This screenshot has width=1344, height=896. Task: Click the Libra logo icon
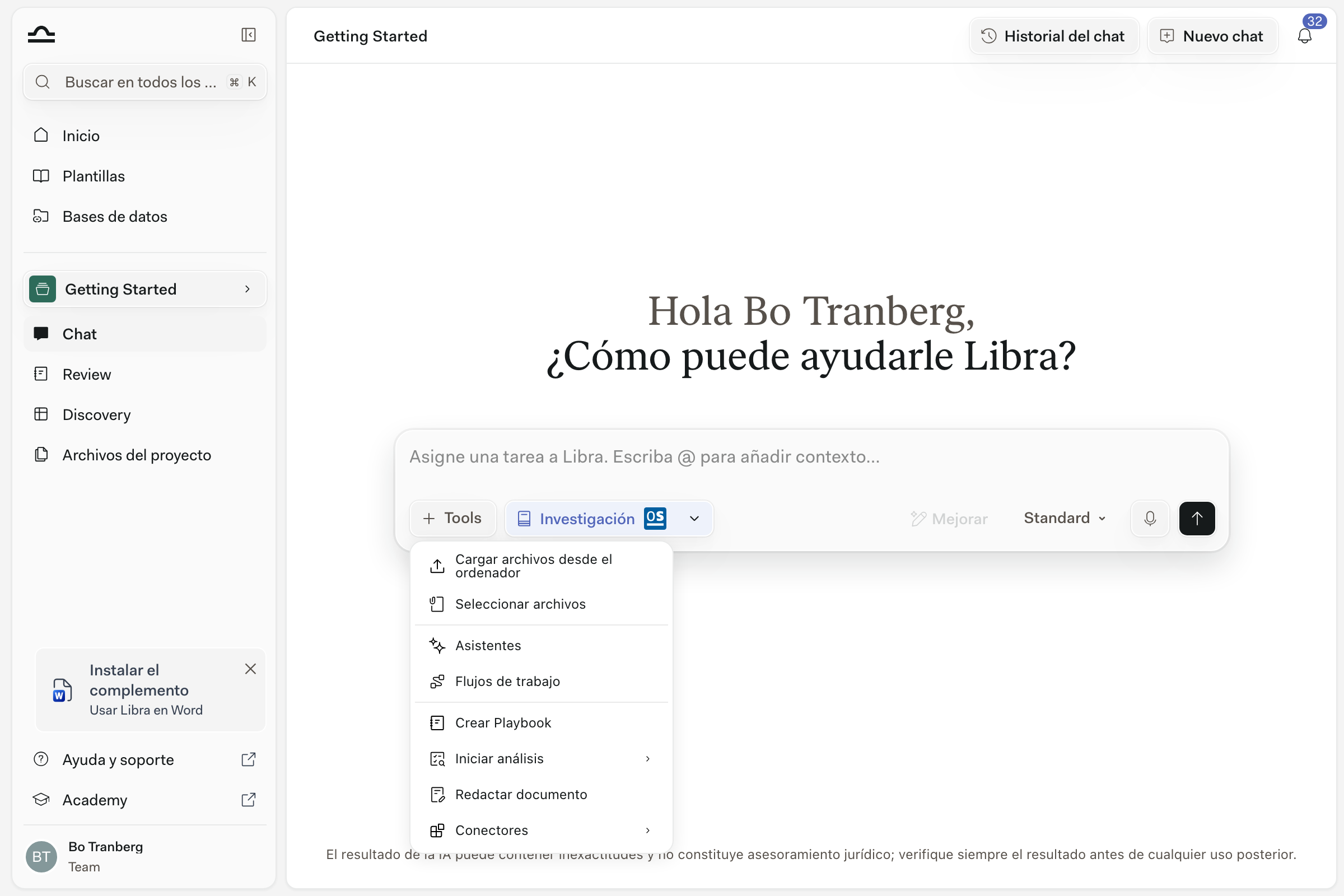tap(41, 35)
